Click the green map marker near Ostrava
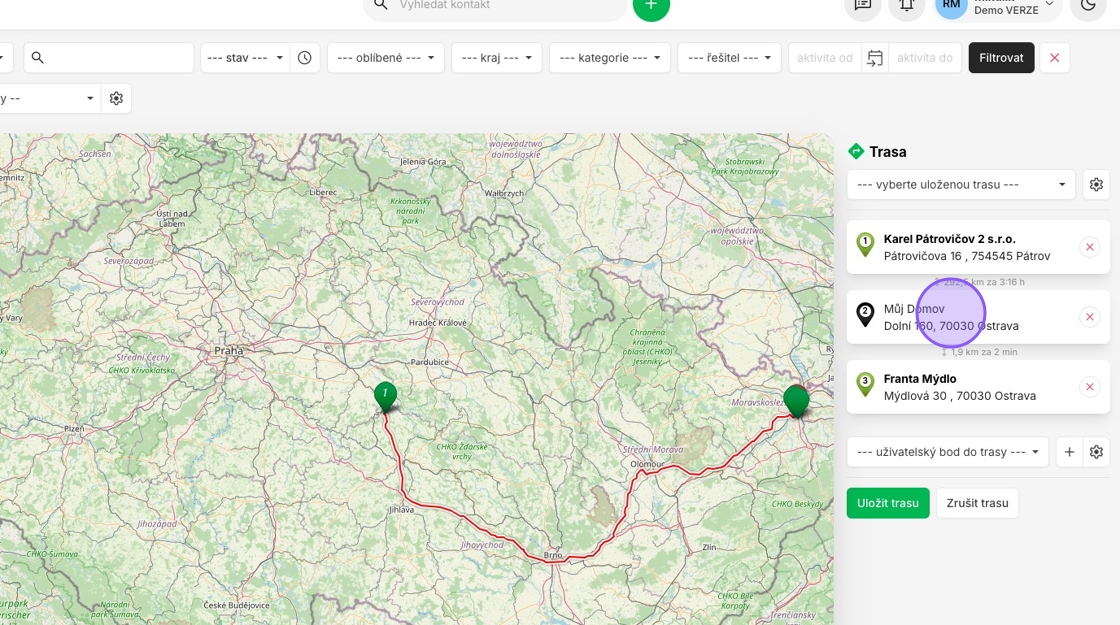 point(796,400)
